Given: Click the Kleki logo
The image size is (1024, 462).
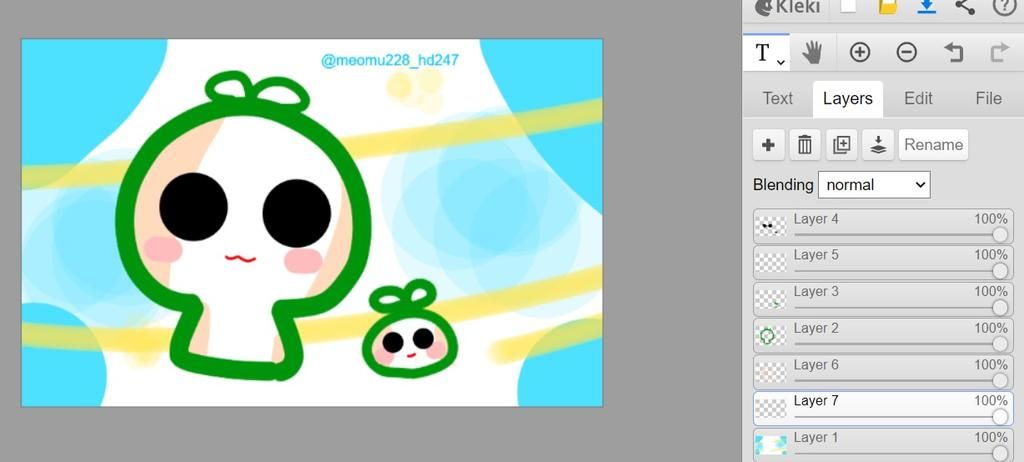Looking at the screenshot, I should [x=788, y=7].
